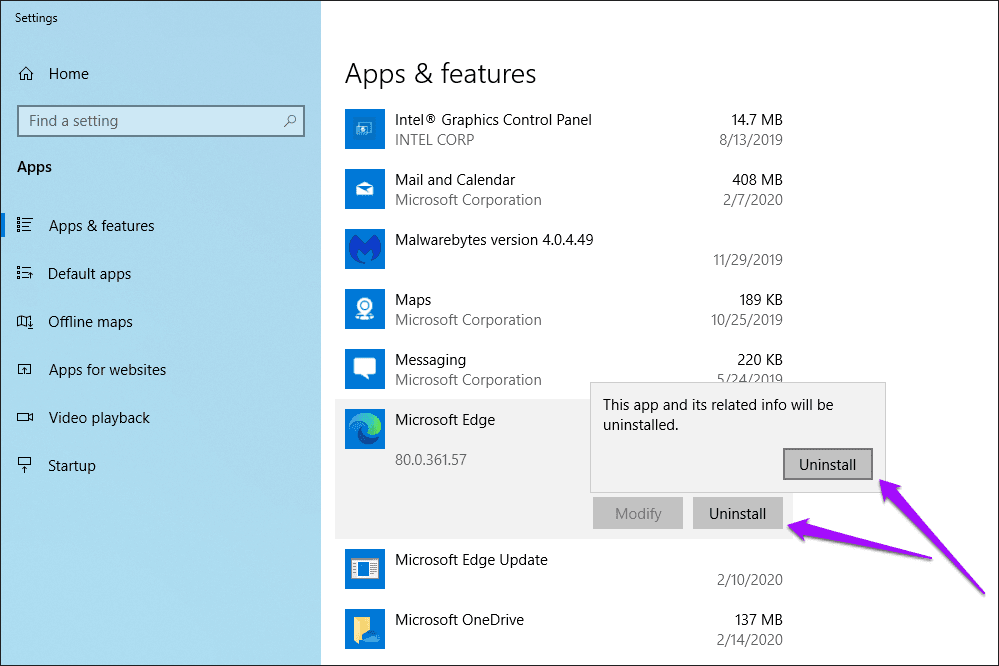Screen dimensions: 999x666
Task: Click the Video playback camera icon
Action: pos(25,417)
